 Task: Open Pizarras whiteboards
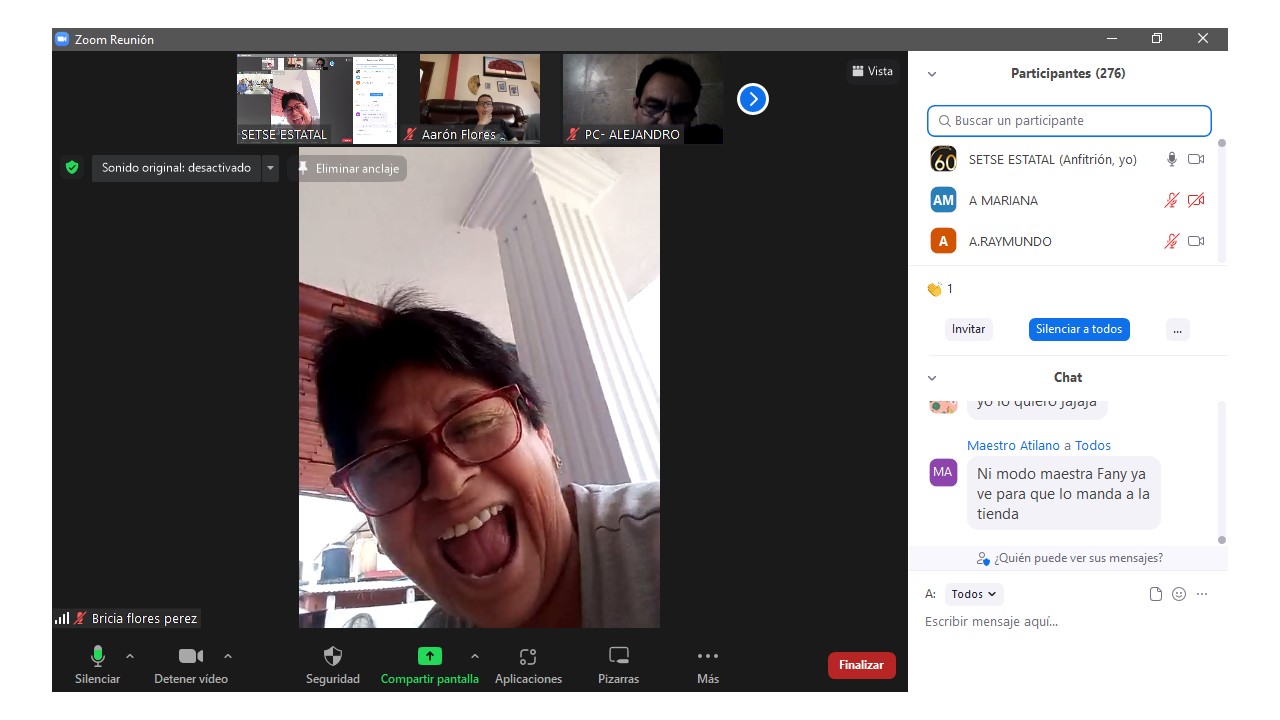pyautogui.click(x=619, y=665)
